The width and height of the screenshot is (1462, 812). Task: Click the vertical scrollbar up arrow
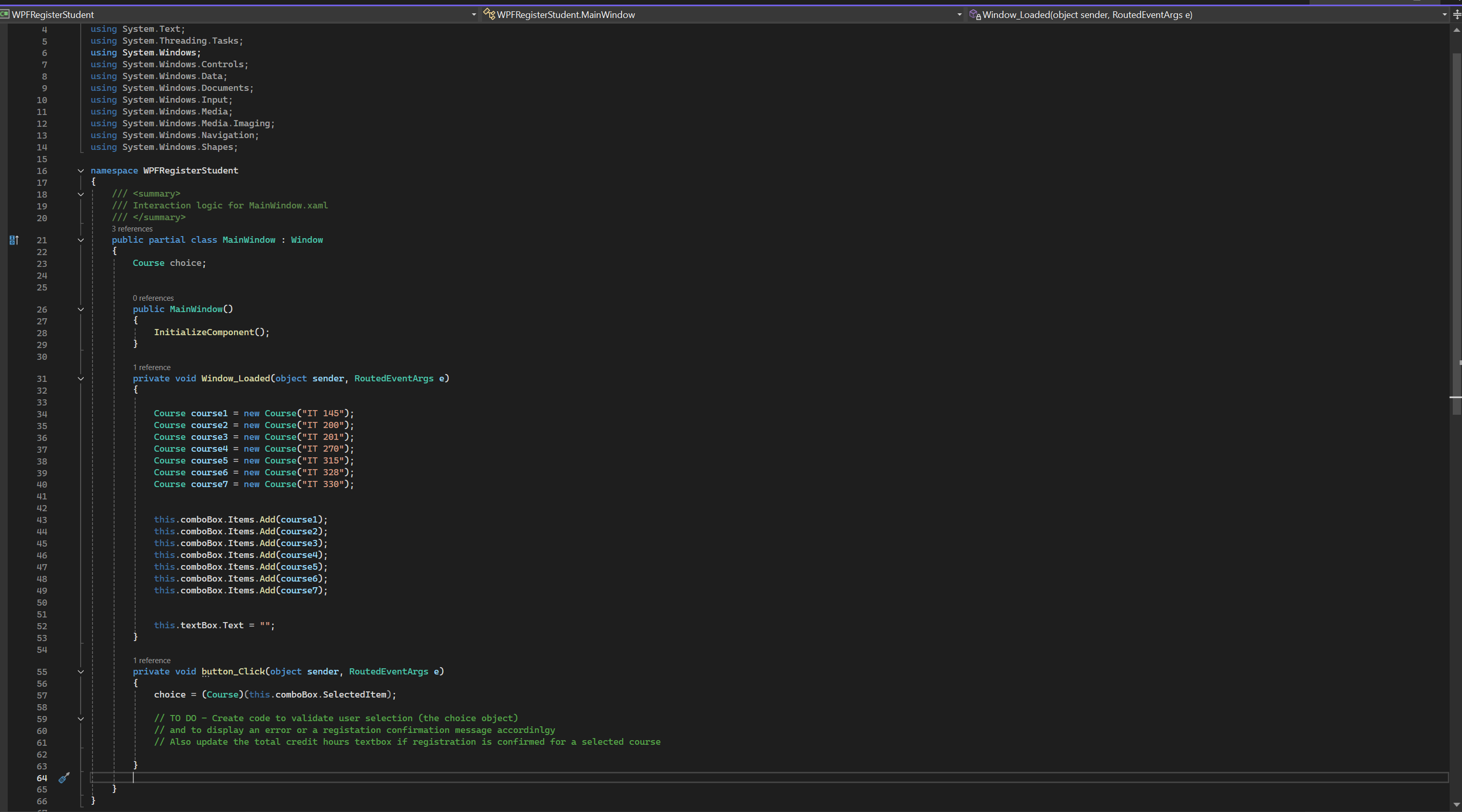coord(1456,29)
